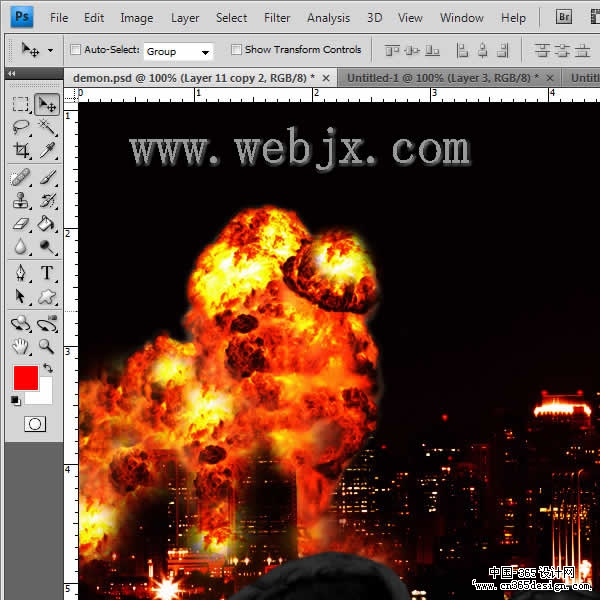Select the History Brush tool
The height and width of the screenshot is (600, 600).
point(47,201)
